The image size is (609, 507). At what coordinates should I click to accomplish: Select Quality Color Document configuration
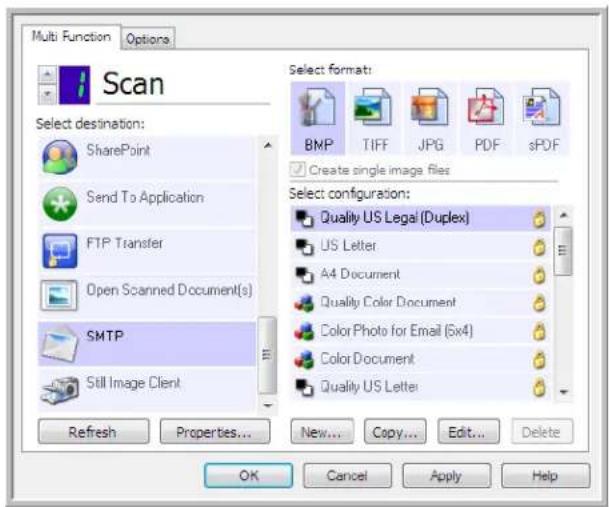421,303
